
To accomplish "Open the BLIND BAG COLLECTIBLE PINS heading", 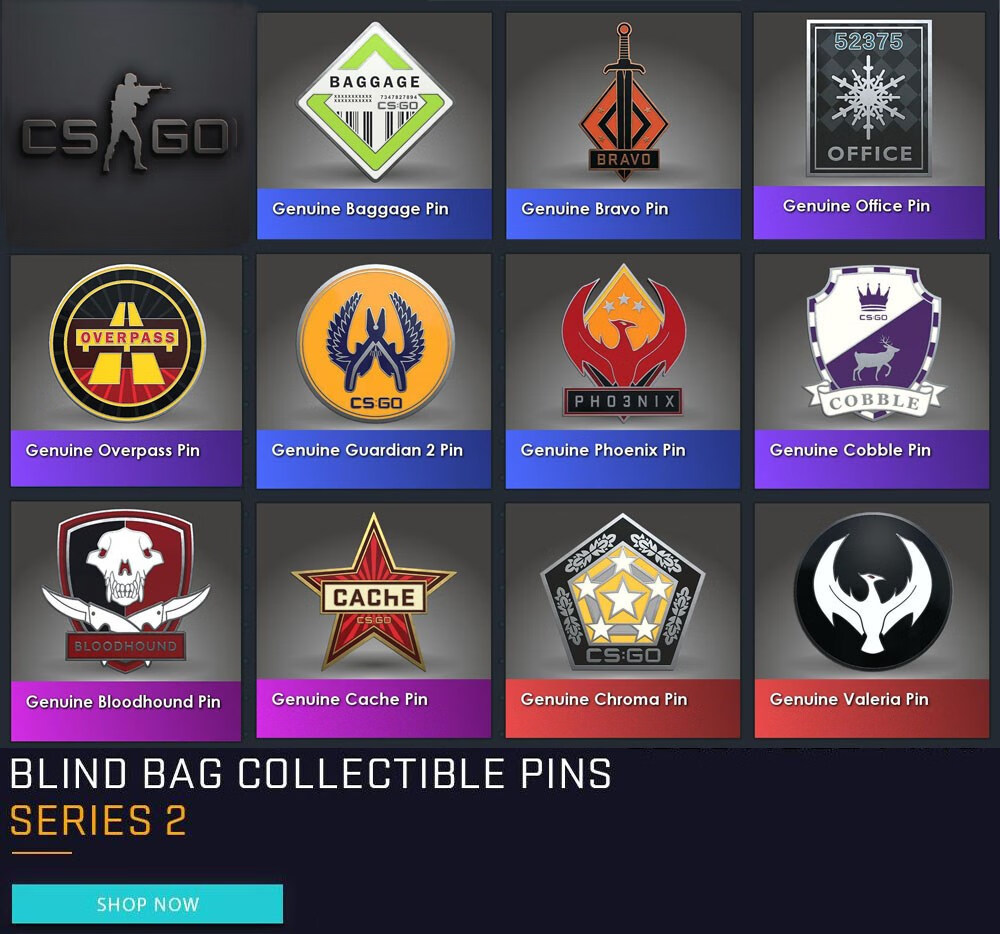I will click(x=308, y=774).
